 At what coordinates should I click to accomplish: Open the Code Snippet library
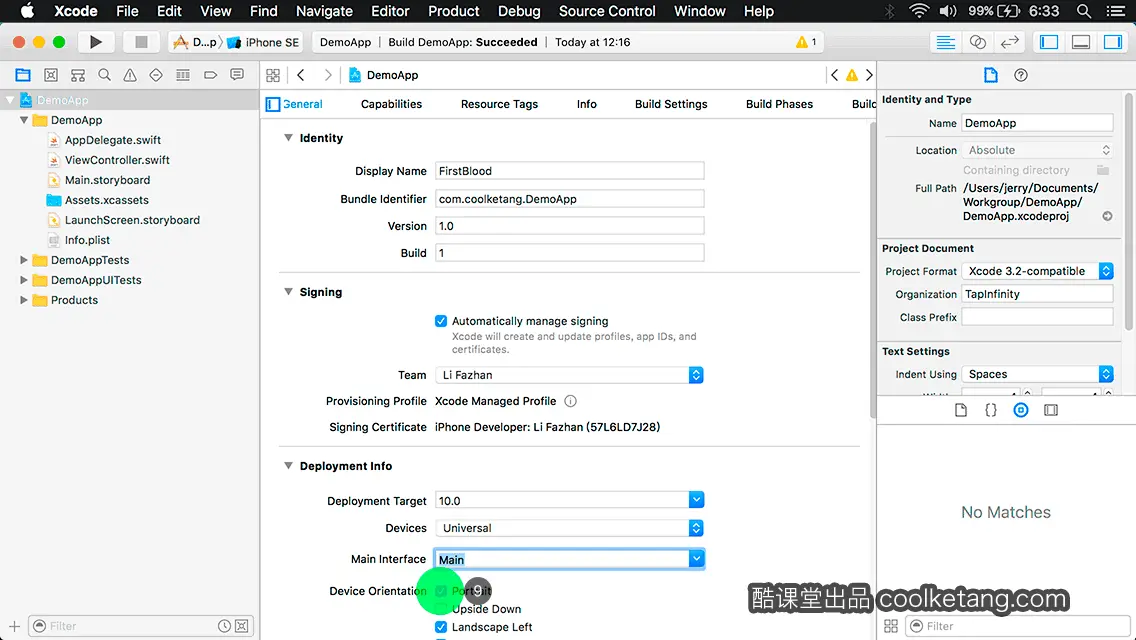coord(990,410)
